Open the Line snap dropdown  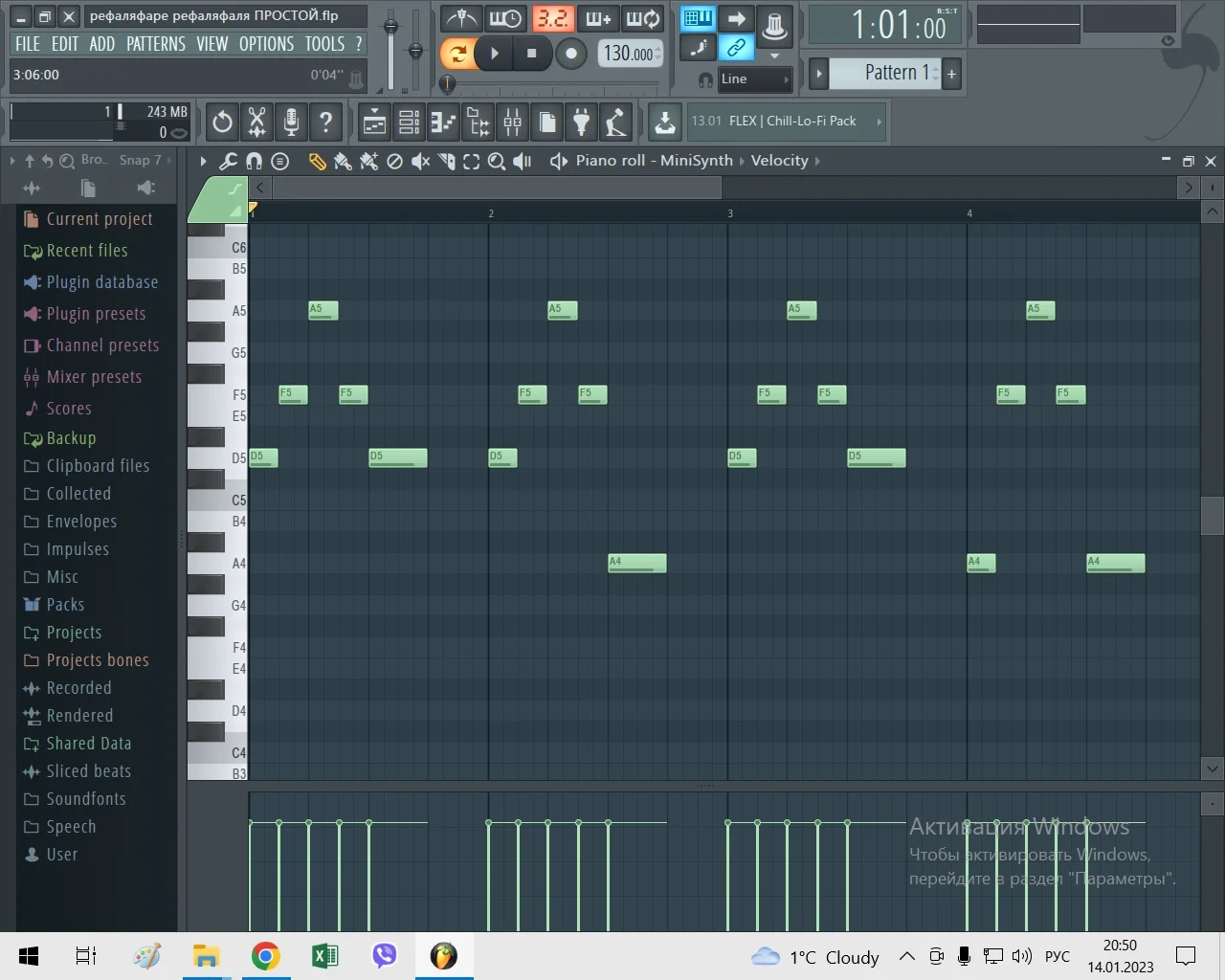tap(755, 79)
